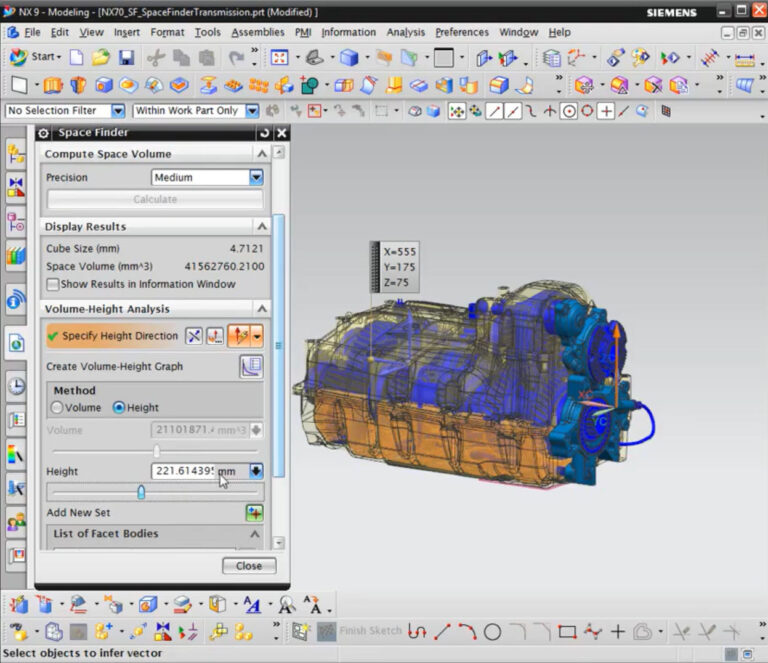Collapse the Display Results section

(262, 226)
